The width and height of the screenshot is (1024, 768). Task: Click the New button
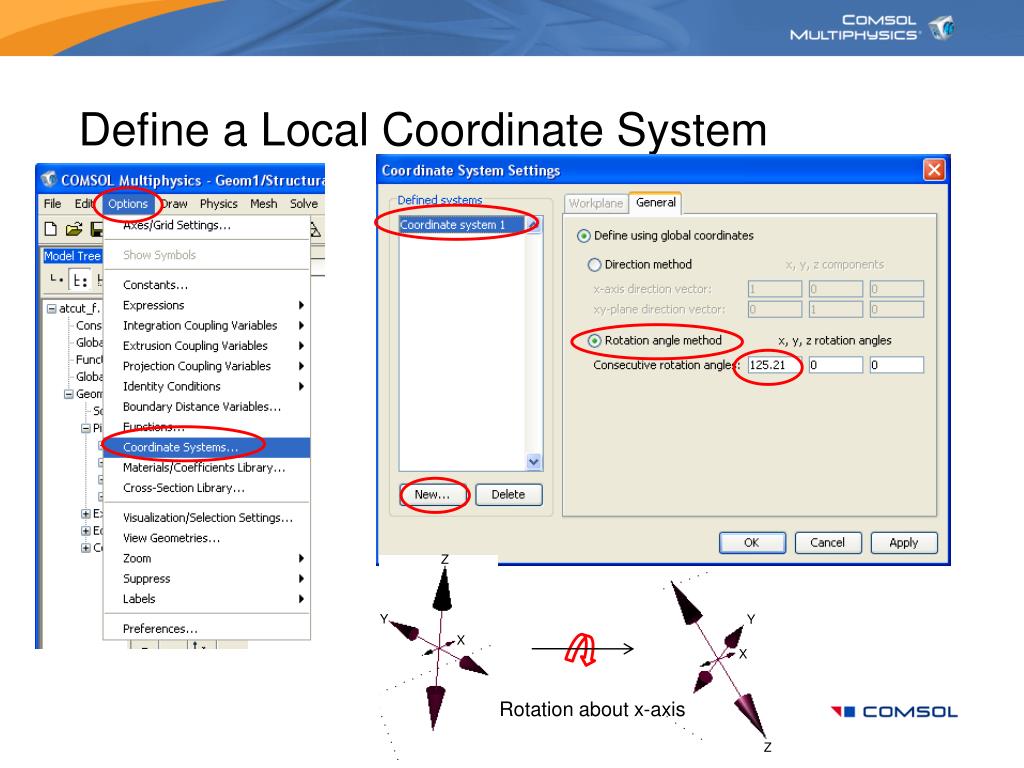432,494
